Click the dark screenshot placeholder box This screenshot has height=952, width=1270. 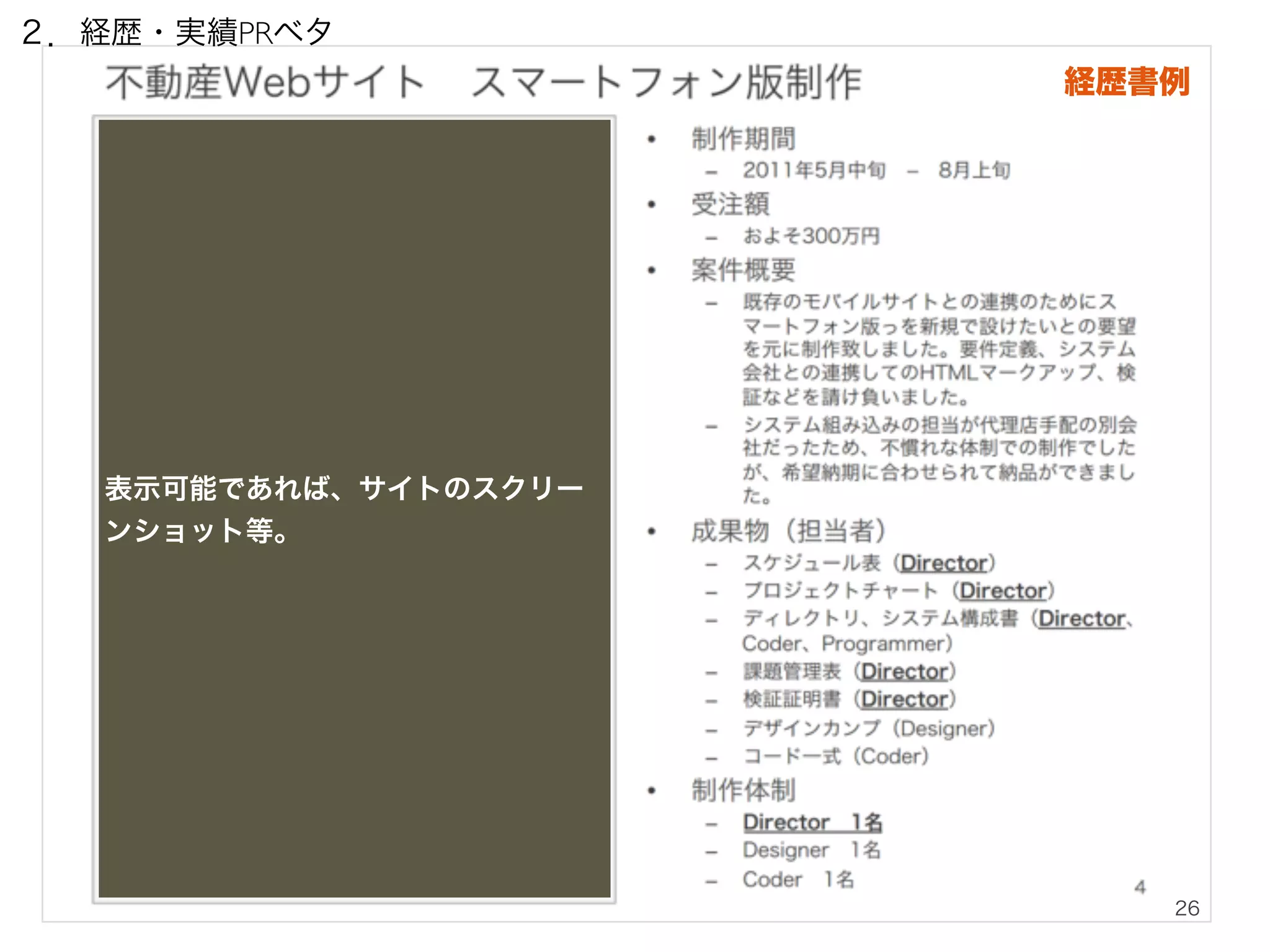(x=354, y=508)
